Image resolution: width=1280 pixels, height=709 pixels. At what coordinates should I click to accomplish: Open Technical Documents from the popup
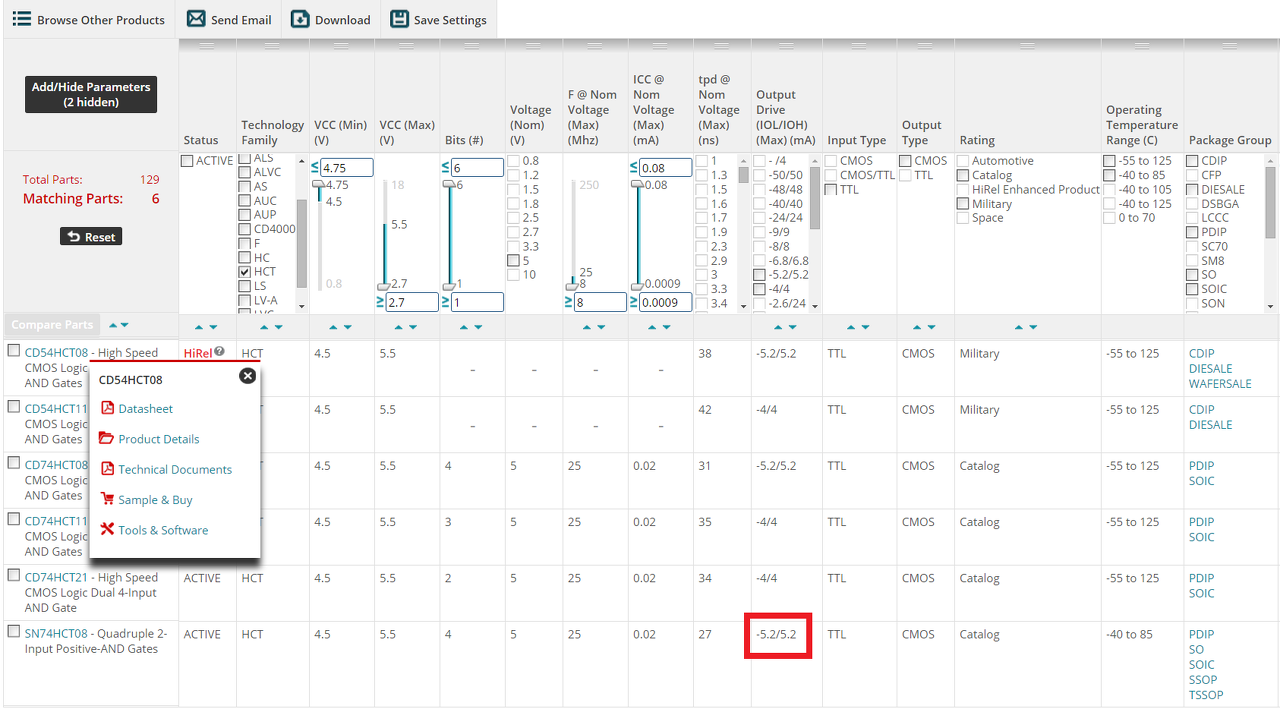click(175, 470)
